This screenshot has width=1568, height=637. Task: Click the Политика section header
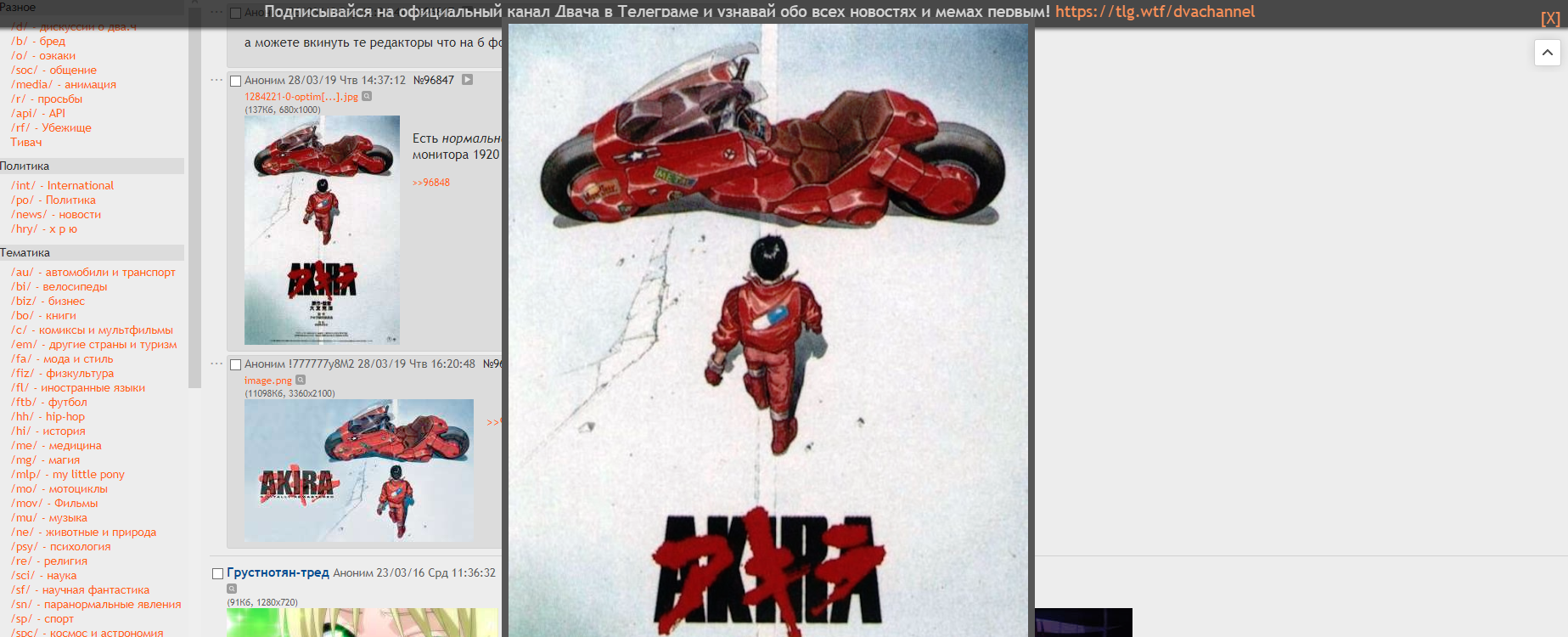click(92, 166)
